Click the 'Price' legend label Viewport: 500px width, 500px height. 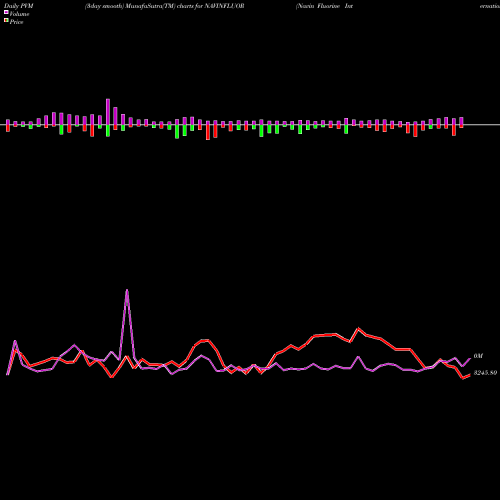16,22
